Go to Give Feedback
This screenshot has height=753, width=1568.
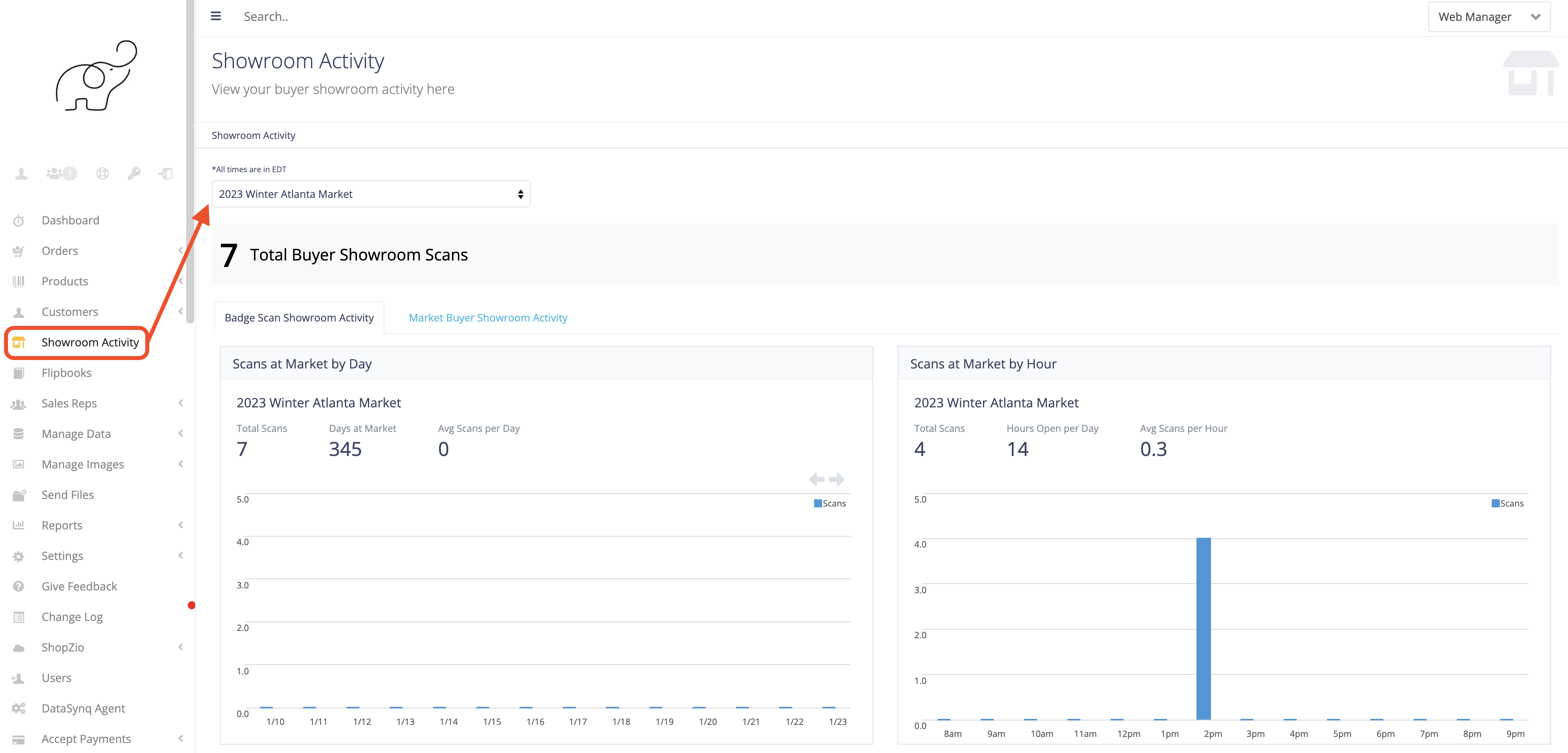79,586
